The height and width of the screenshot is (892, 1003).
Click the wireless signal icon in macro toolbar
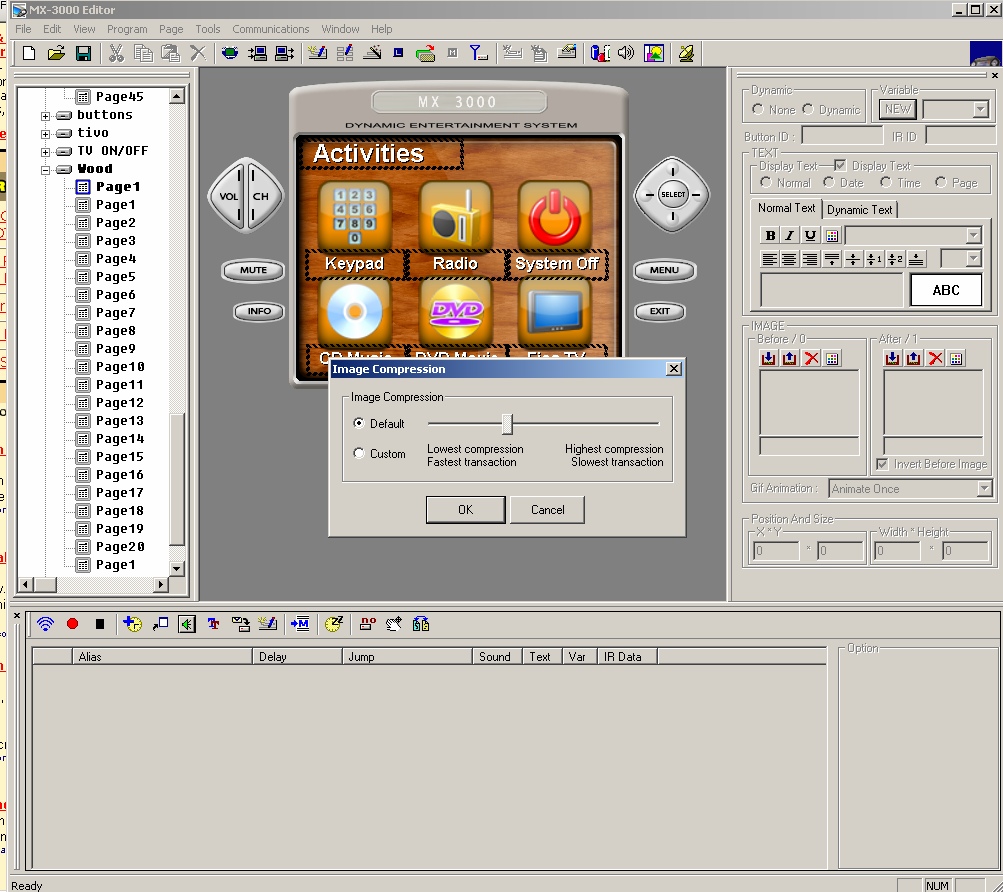[x=45, y=624]
